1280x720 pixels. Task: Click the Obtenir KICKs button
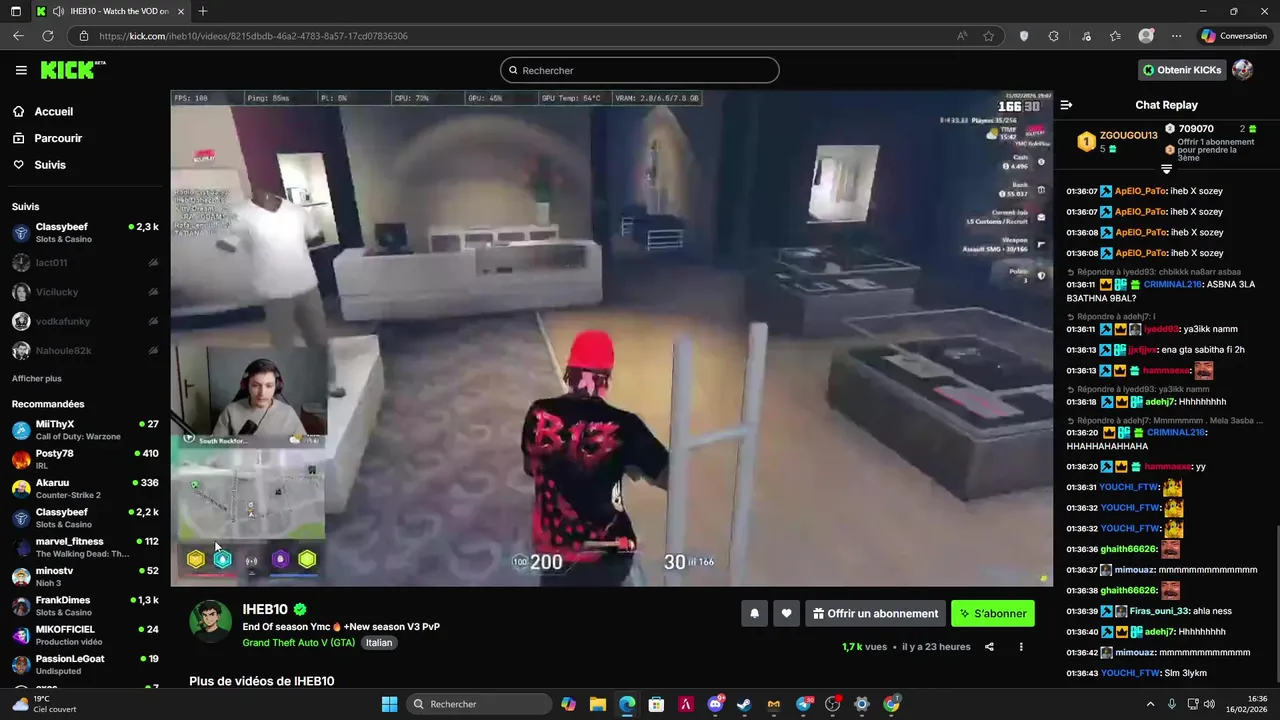point(1182,70)
